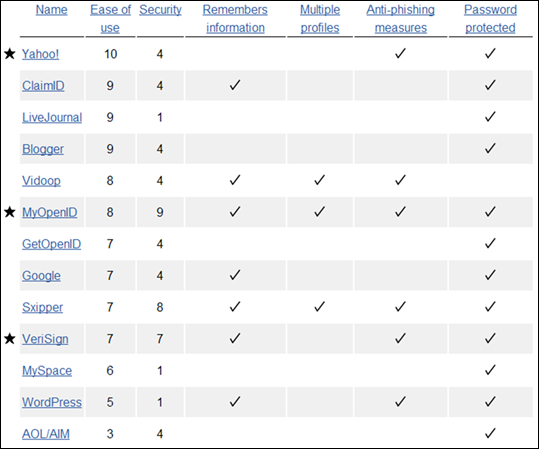Click Vidoop's multiple profiles checkmark
539x449 pixels.
point(319,180)
